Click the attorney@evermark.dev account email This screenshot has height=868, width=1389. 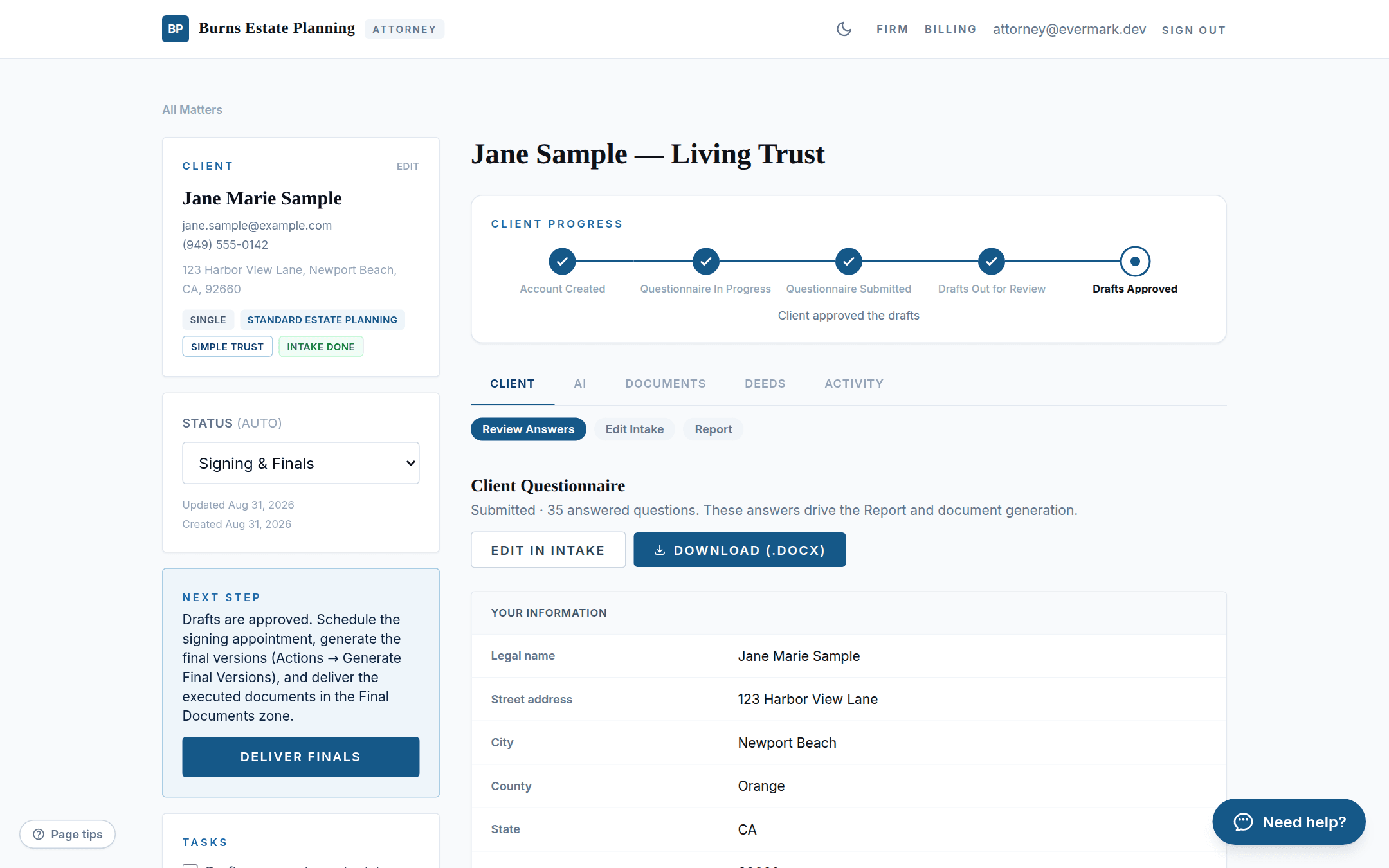point(1069,29)
